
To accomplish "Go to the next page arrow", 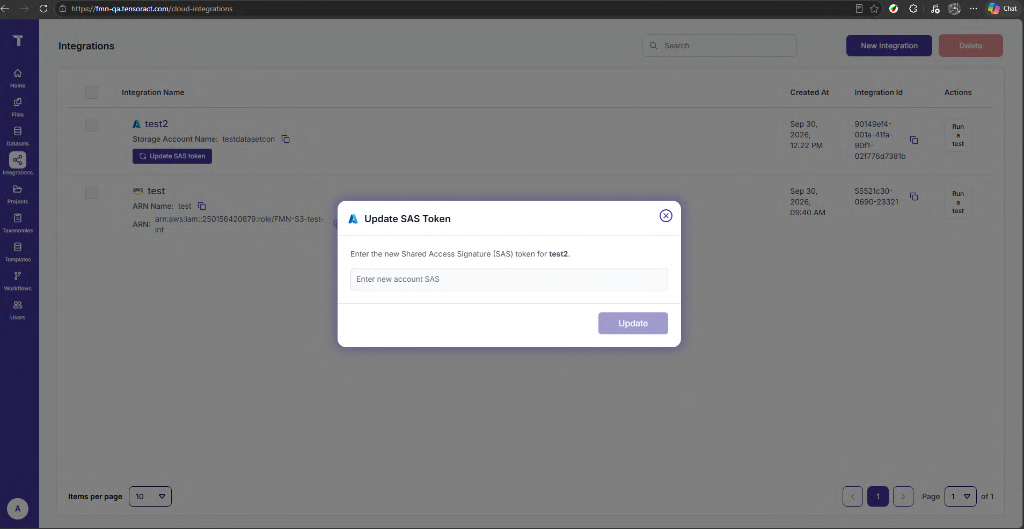I will pyautogui.click(x=903, y=496).
